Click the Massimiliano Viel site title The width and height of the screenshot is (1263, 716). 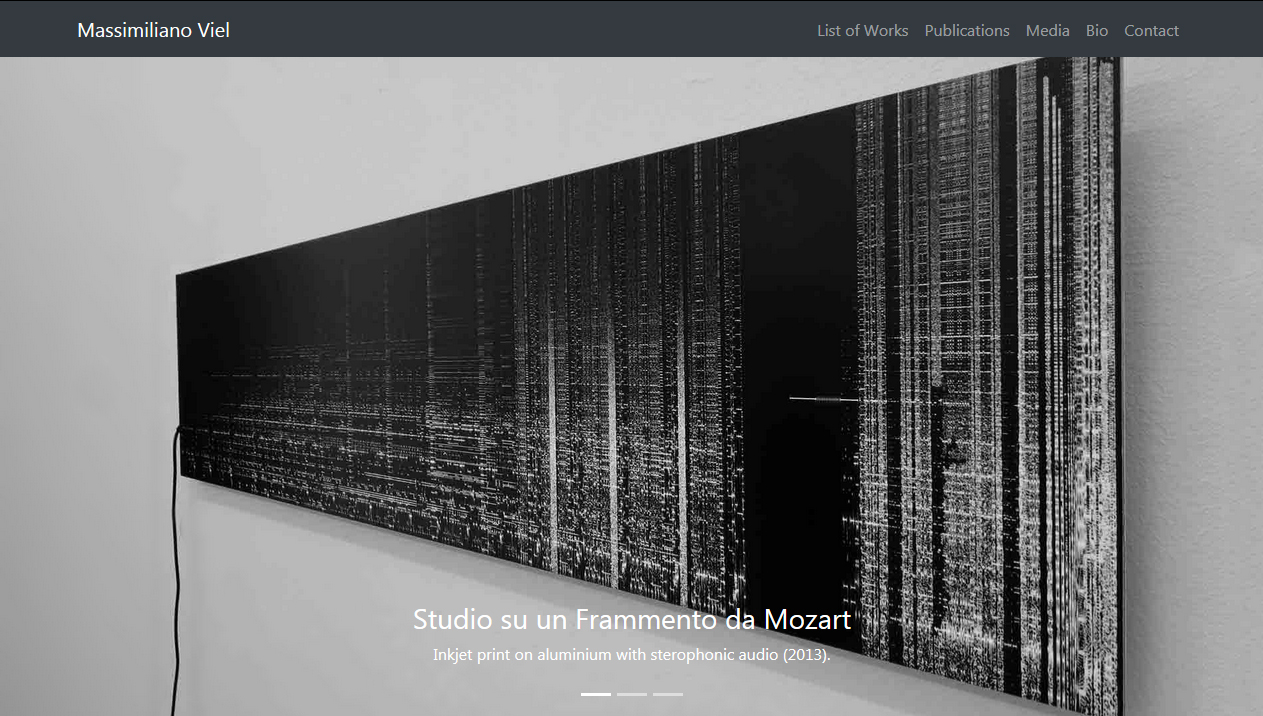coord(153,30)
